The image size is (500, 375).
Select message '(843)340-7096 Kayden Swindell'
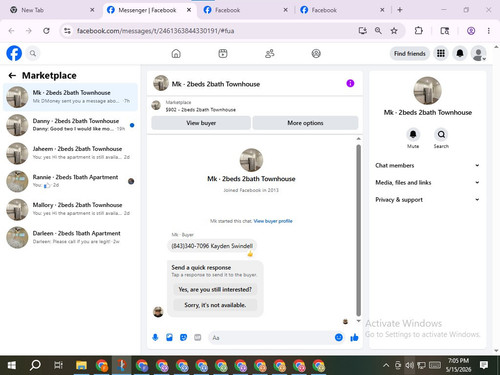[212, 246]
